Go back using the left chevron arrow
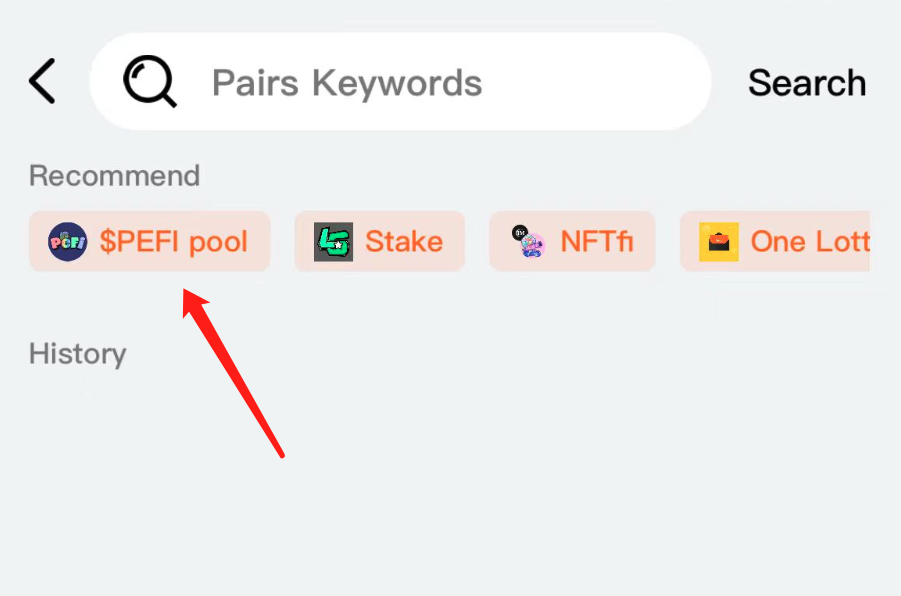 point(42,81)
